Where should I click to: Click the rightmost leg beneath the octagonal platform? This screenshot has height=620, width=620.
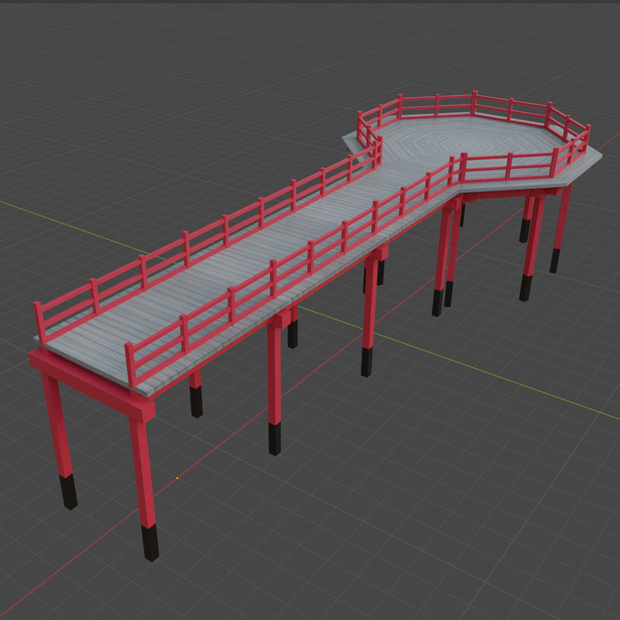point(560,229)
